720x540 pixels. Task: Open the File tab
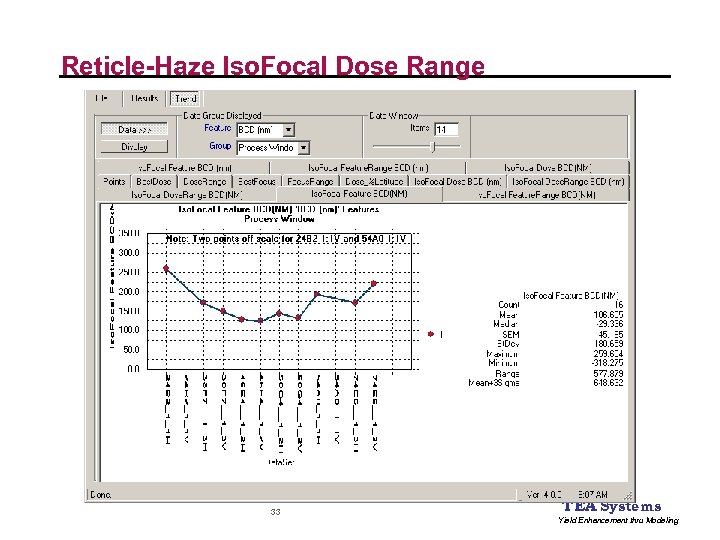[x=102, y=98]
